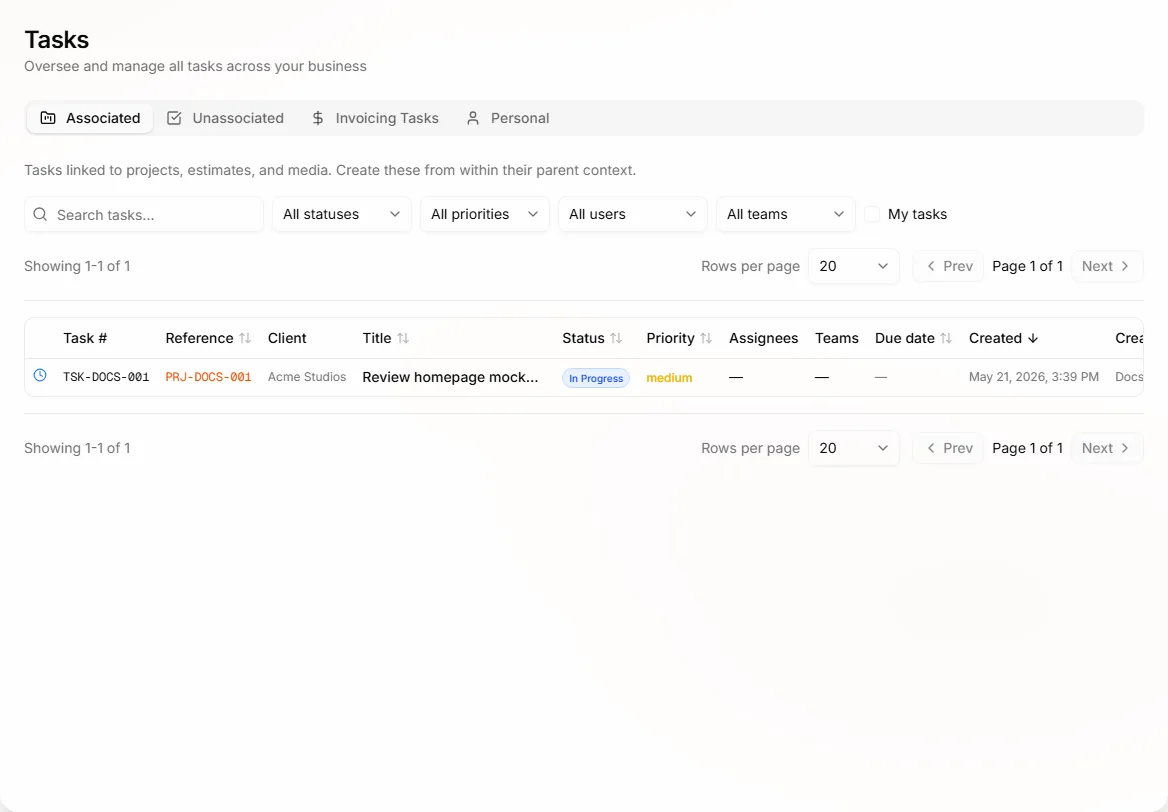
Task: Open the All priorities dropdown
Action: 485,215
